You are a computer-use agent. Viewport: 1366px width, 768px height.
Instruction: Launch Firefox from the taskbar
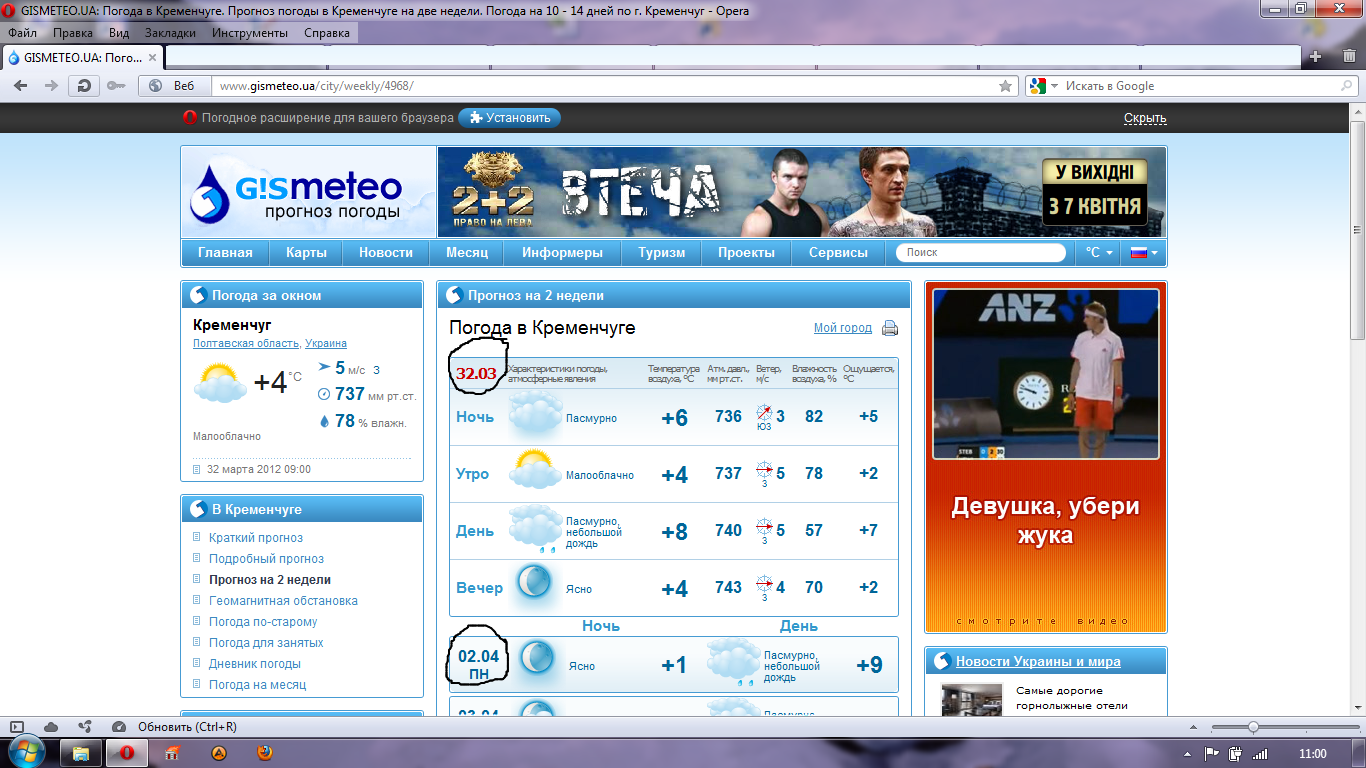264,753
